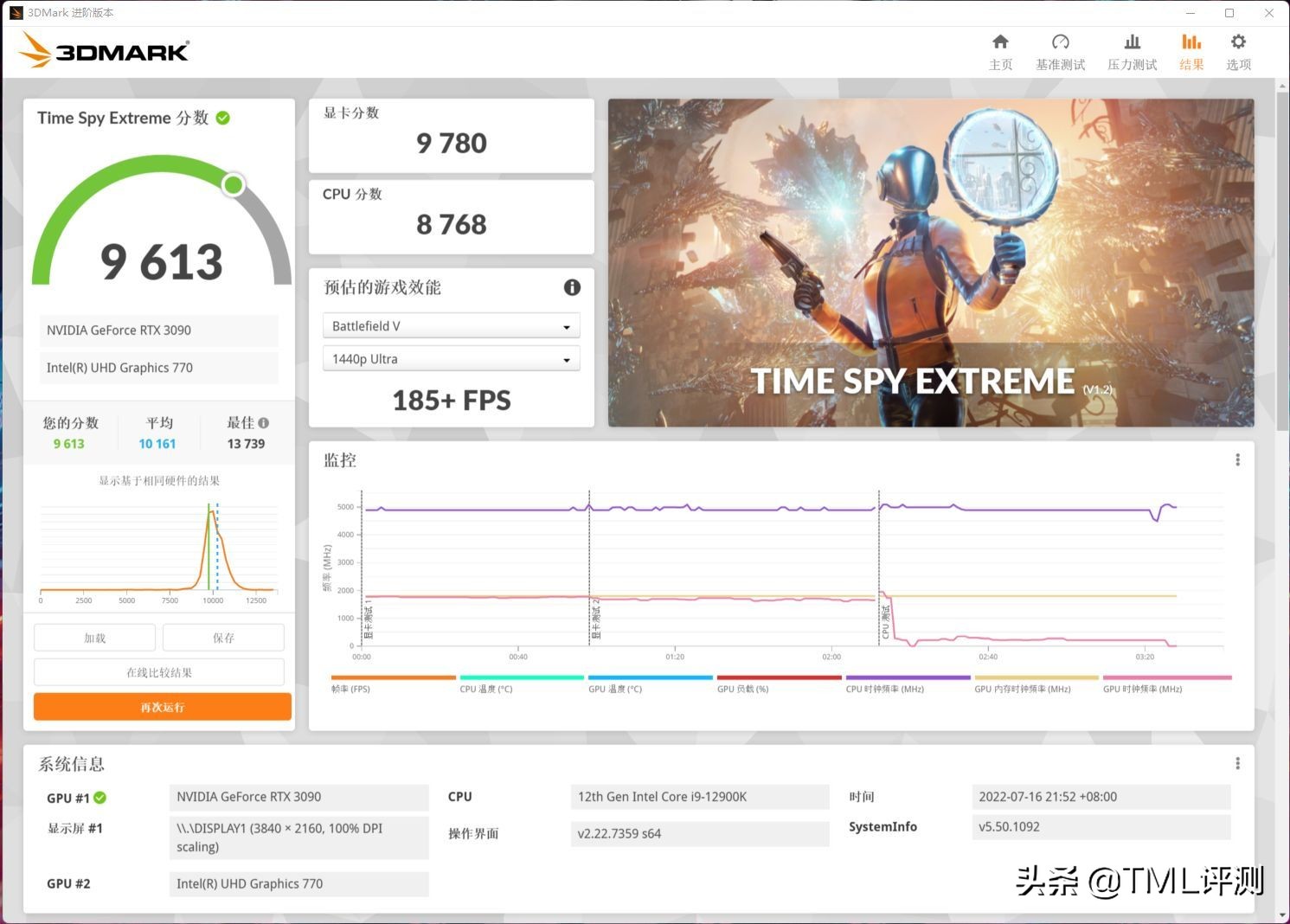Click the verification check icon next to GPU #1
1290x924 pixels.
101,798
